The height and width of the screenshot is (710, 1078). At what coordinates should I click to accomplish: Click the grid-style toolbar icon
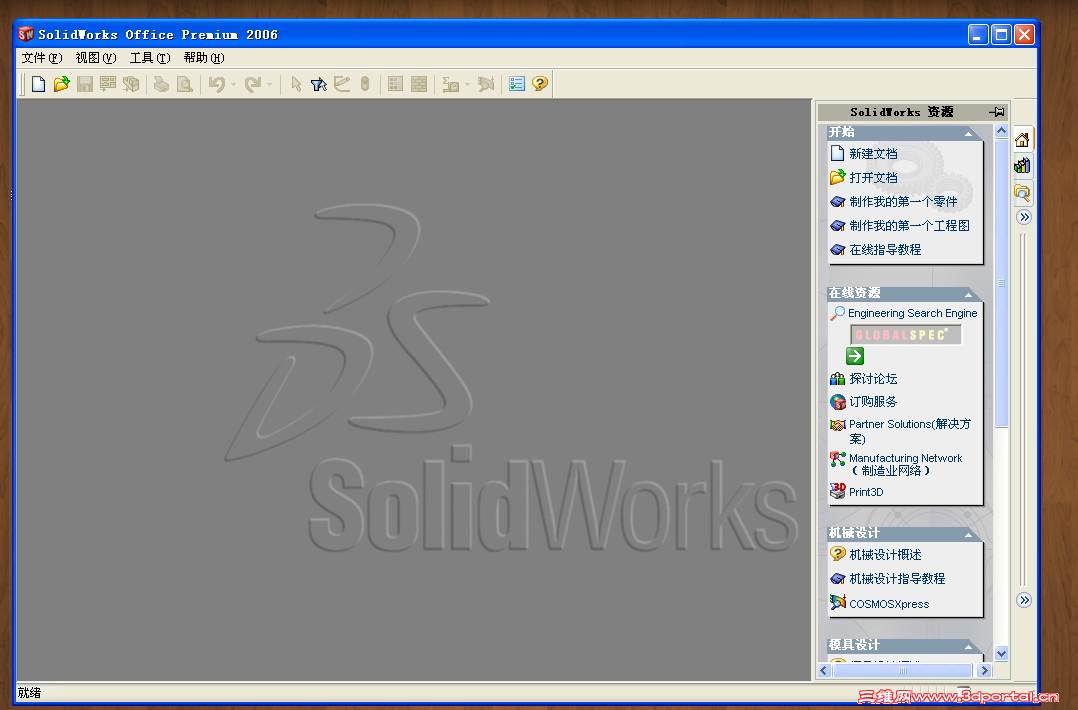coord(395,84)
